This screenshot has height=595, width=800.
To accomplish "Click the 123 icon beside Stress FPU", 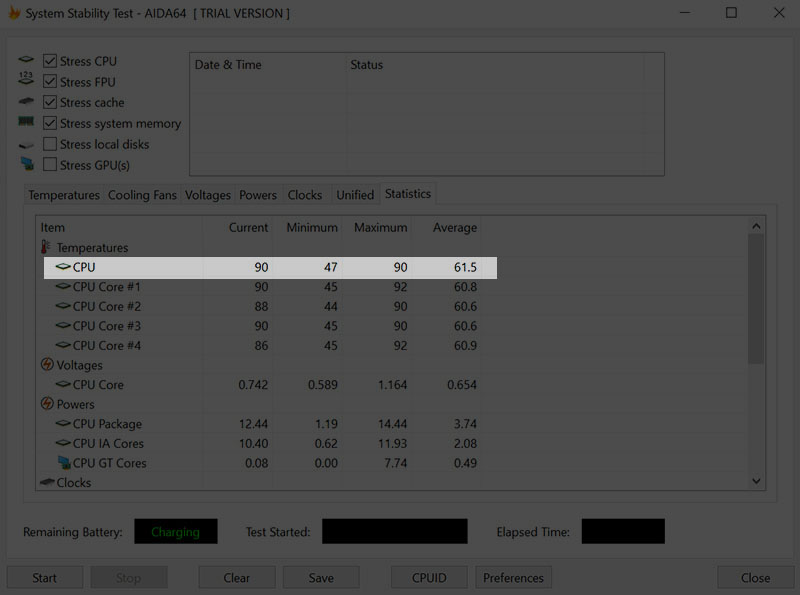I will pyautogui.click(x=26, y=78).
